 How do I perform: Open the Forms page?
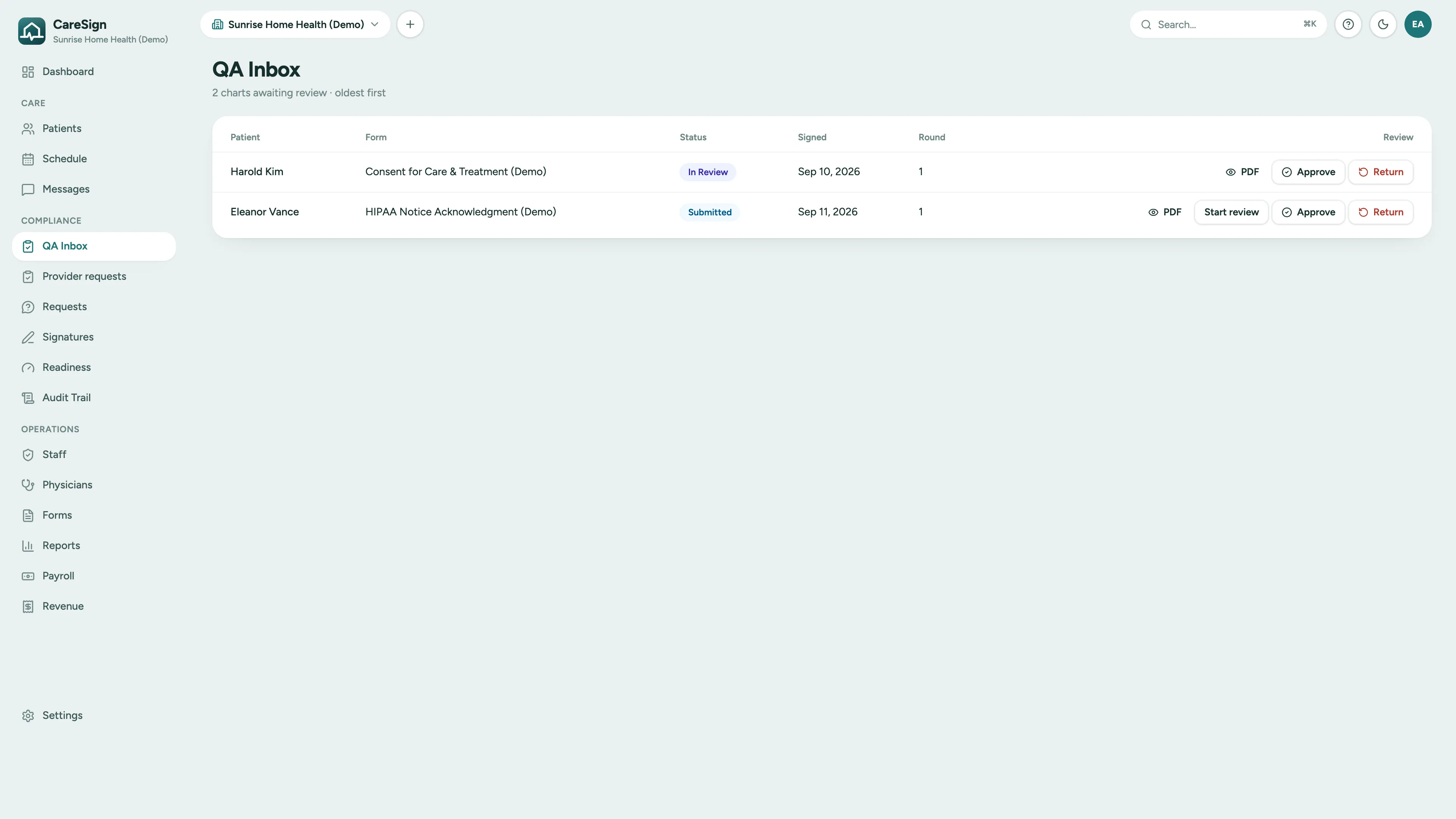coord(94,516)
